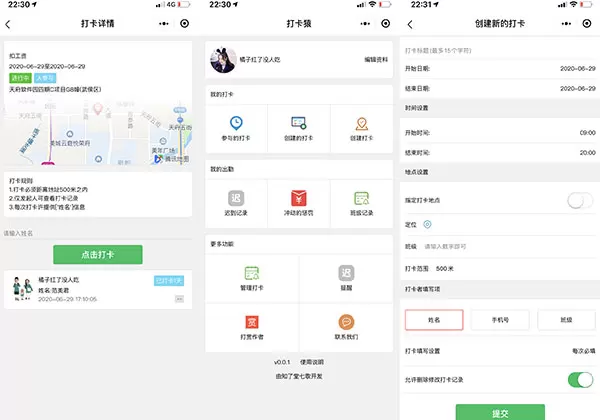Open 打卡填写设置 每次必填 selector
The height and width of the screenshot is (420, 600).
[x=500, y=351]
